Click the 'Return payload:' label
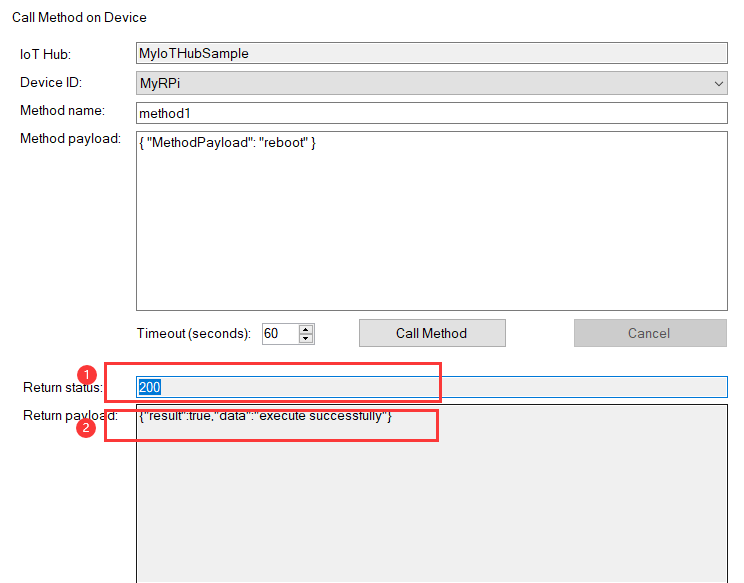The image size is (744, 583). point(70,416)
